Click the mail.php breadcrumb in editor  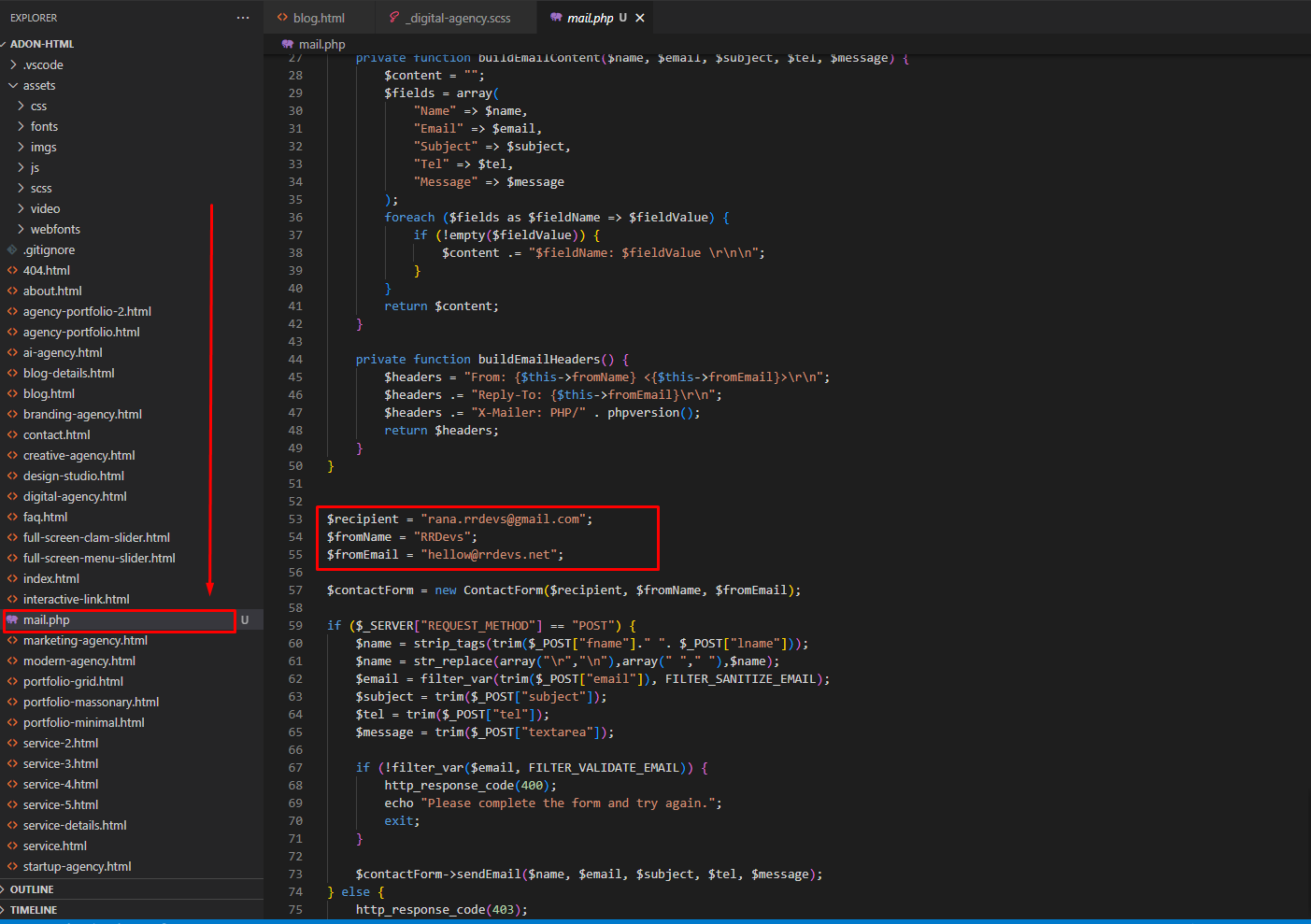pos(321,44)
